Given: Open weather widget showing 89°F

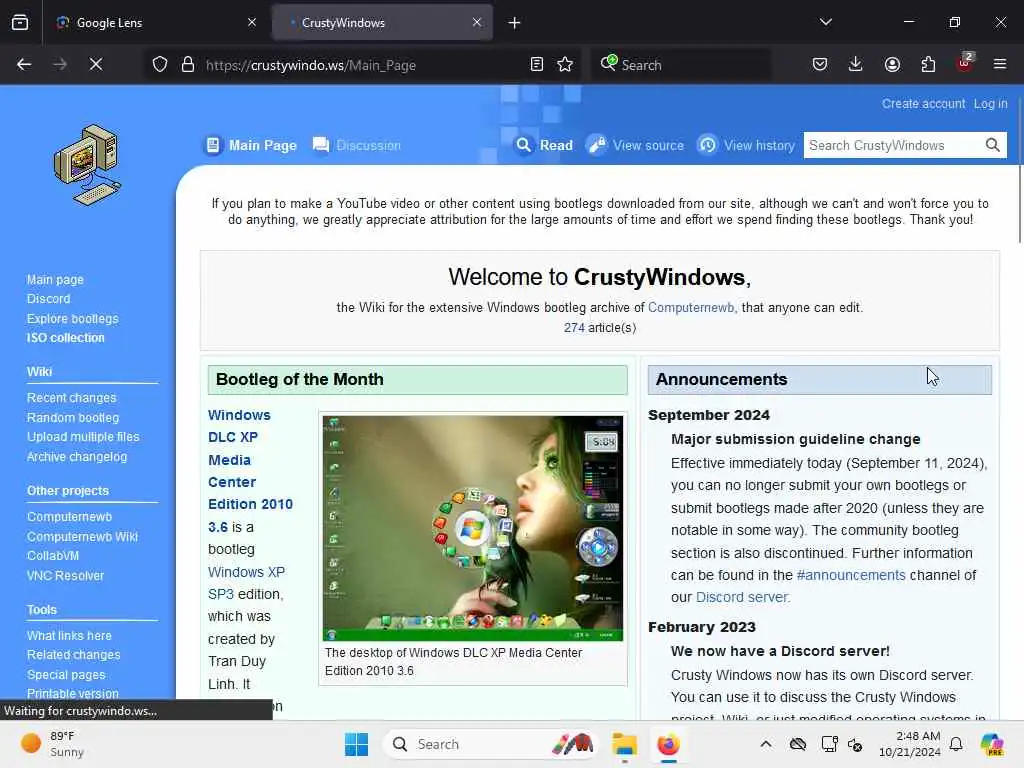Looking at the screenshot, I should (52, 744).
